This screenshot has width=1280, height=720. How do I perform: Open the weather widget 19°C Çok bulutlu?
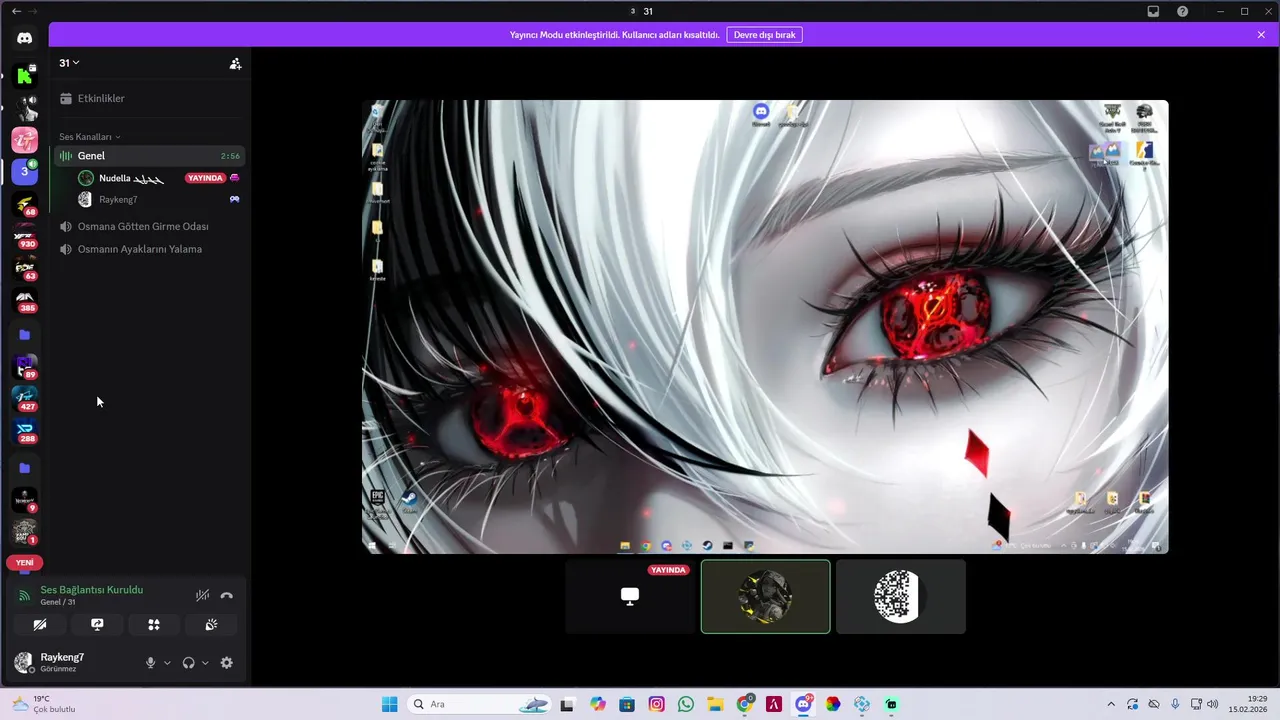coord(43,704)
